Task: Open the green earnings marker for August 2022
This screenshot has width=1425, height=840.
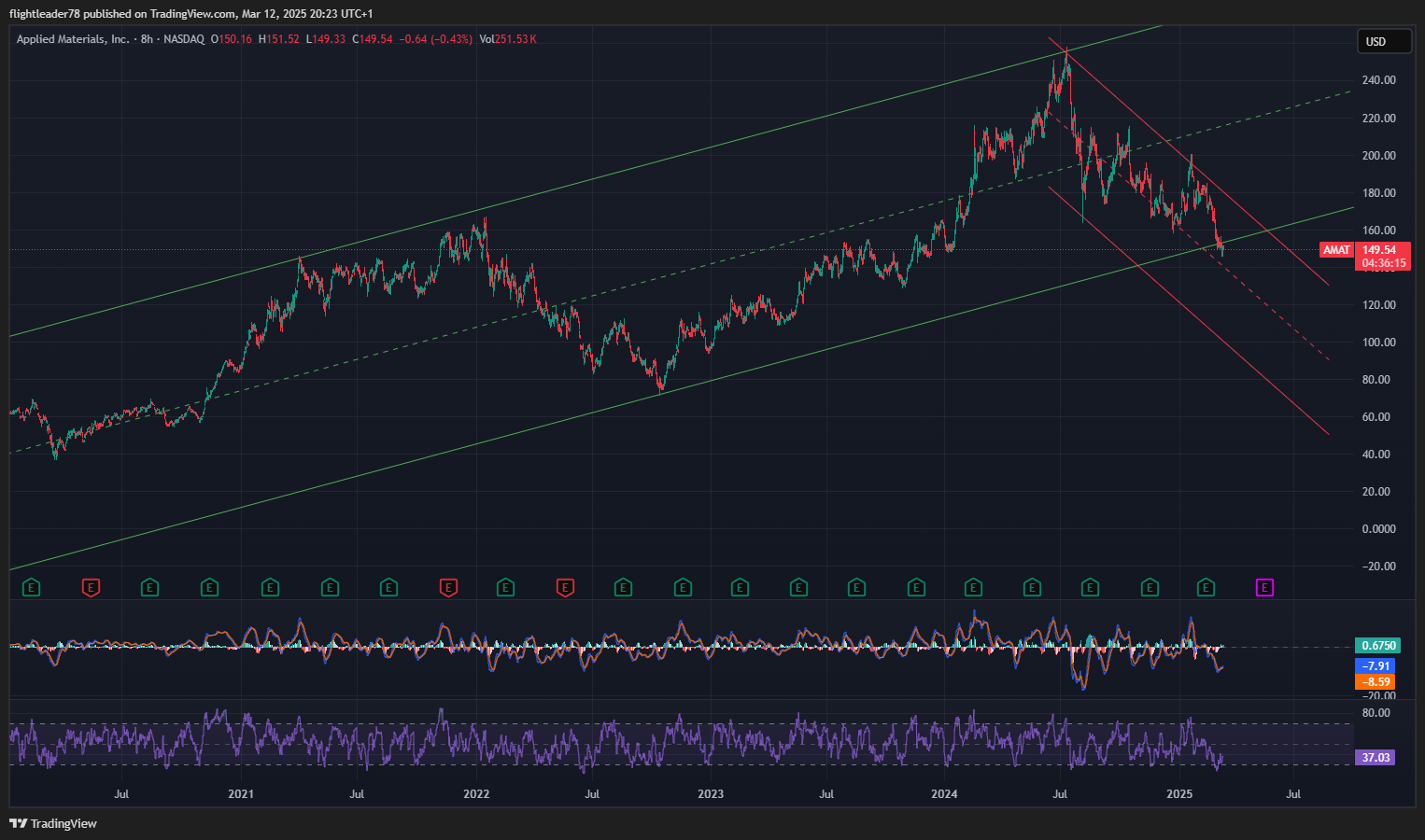Action: tap(623, 587)
